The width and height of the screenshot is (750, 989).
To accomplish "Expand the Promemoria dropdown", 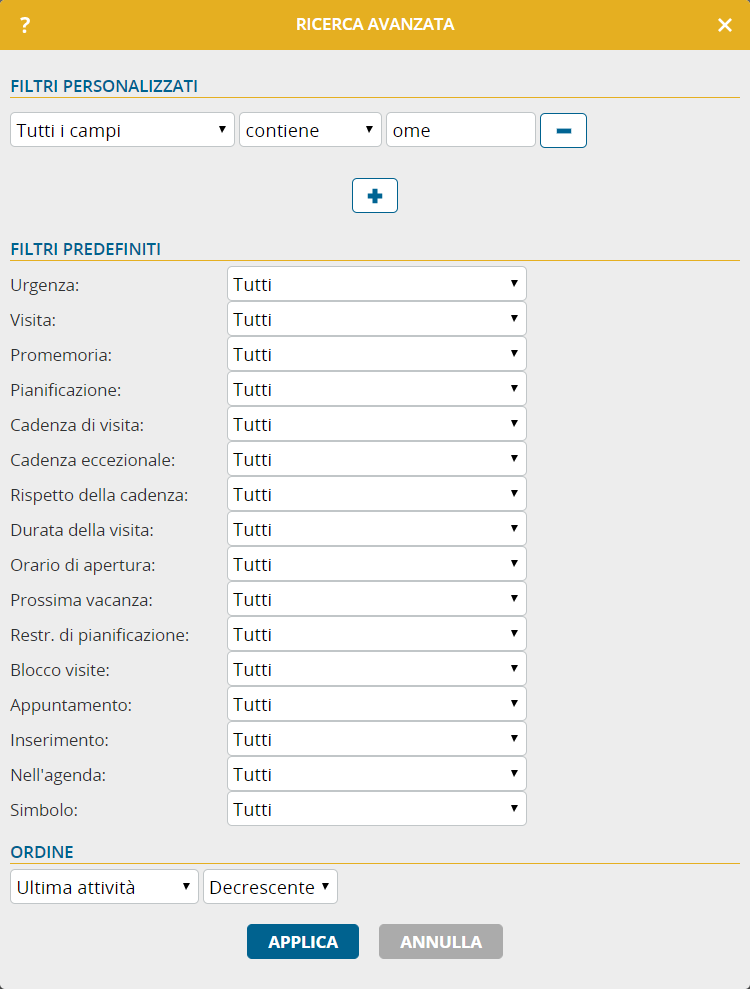I will point(377,354).
